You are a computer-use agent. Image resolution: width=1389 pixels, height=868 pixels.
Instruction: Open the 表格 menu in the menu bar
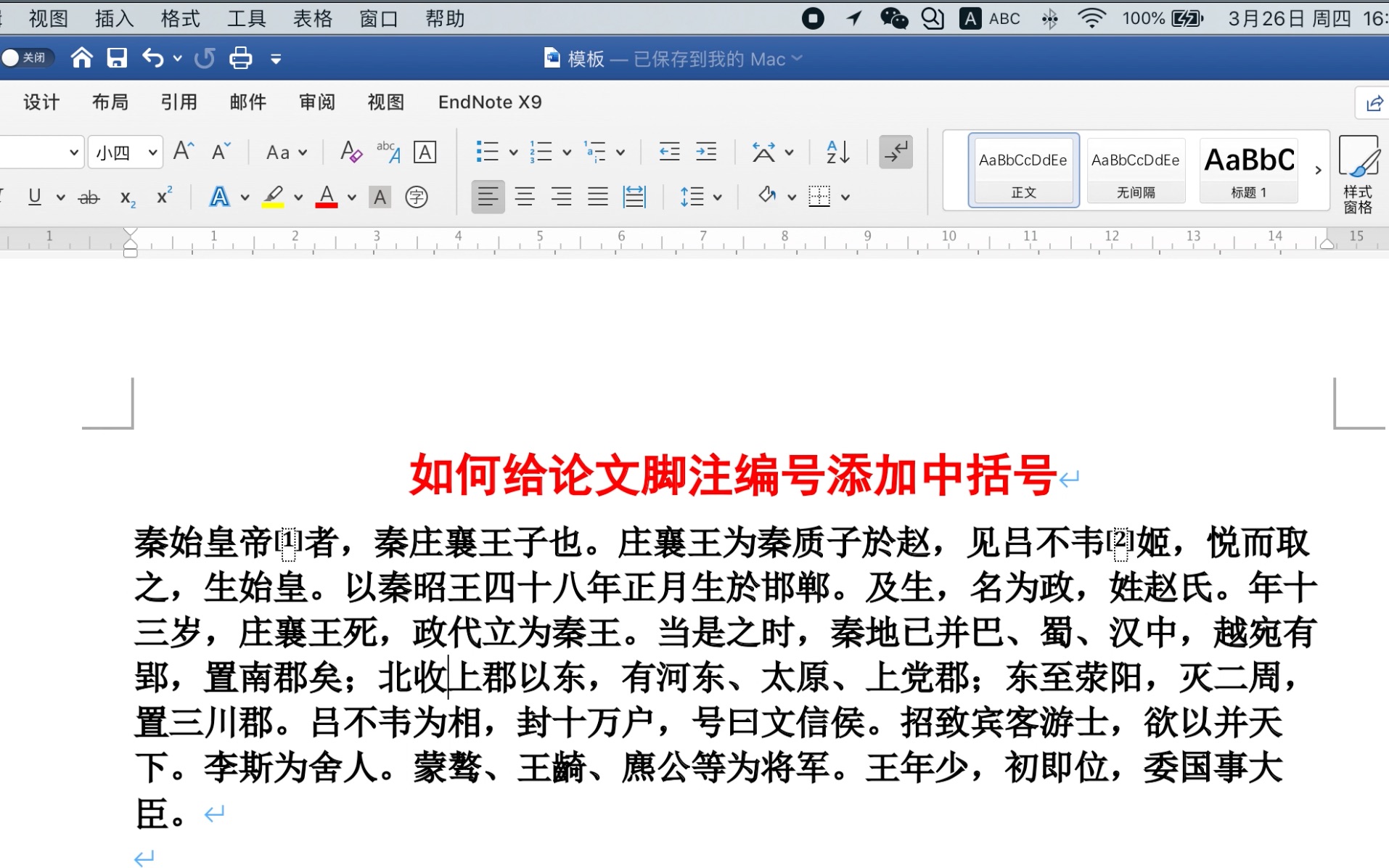313,18
